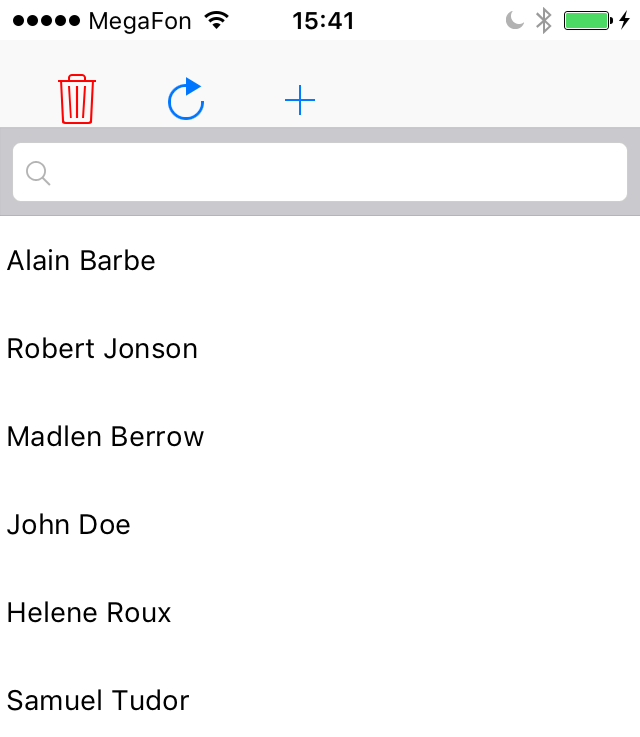Open Samuel Tudor contact row
Image resolution: width=640 pixels, height=737 pixels.
coord(320,700)
